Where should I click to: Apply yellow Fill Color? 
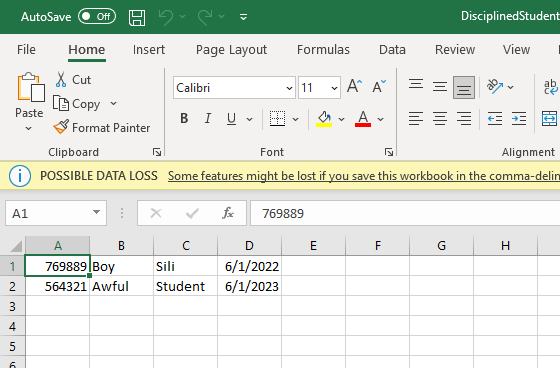324,119
